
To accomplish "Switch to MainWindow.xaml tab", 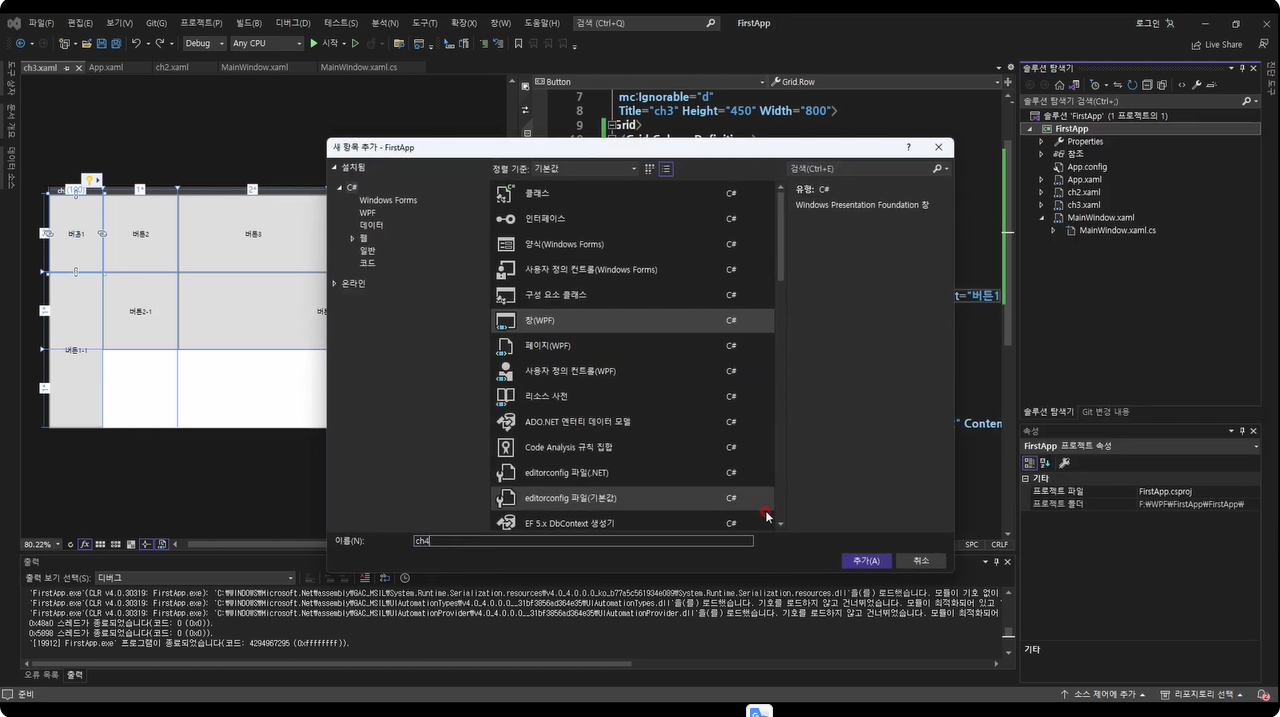I will (254, 68).
